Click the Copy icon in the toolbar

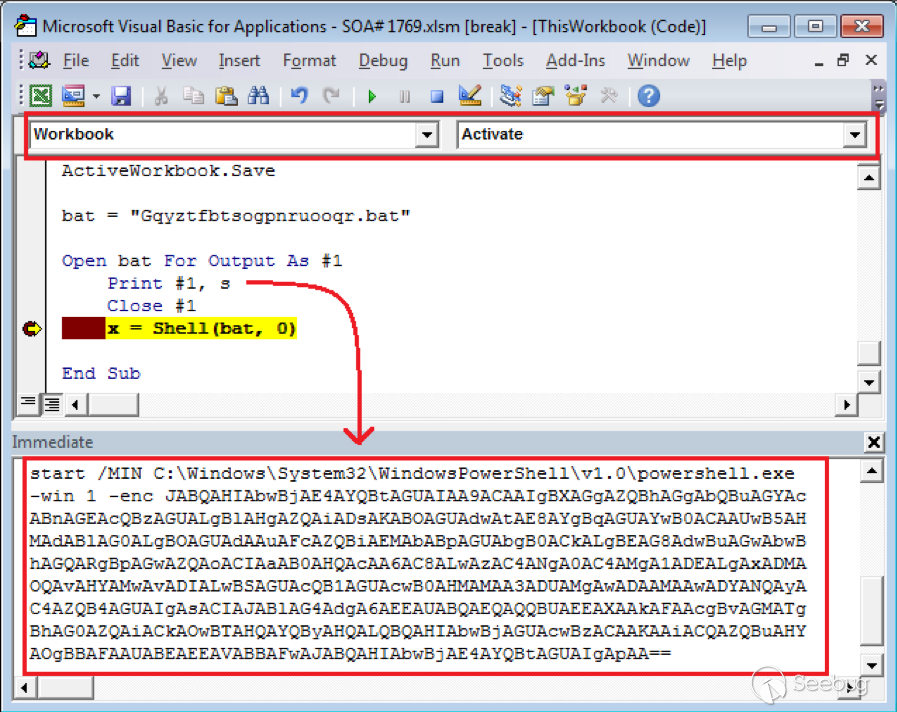click(193, 96)
